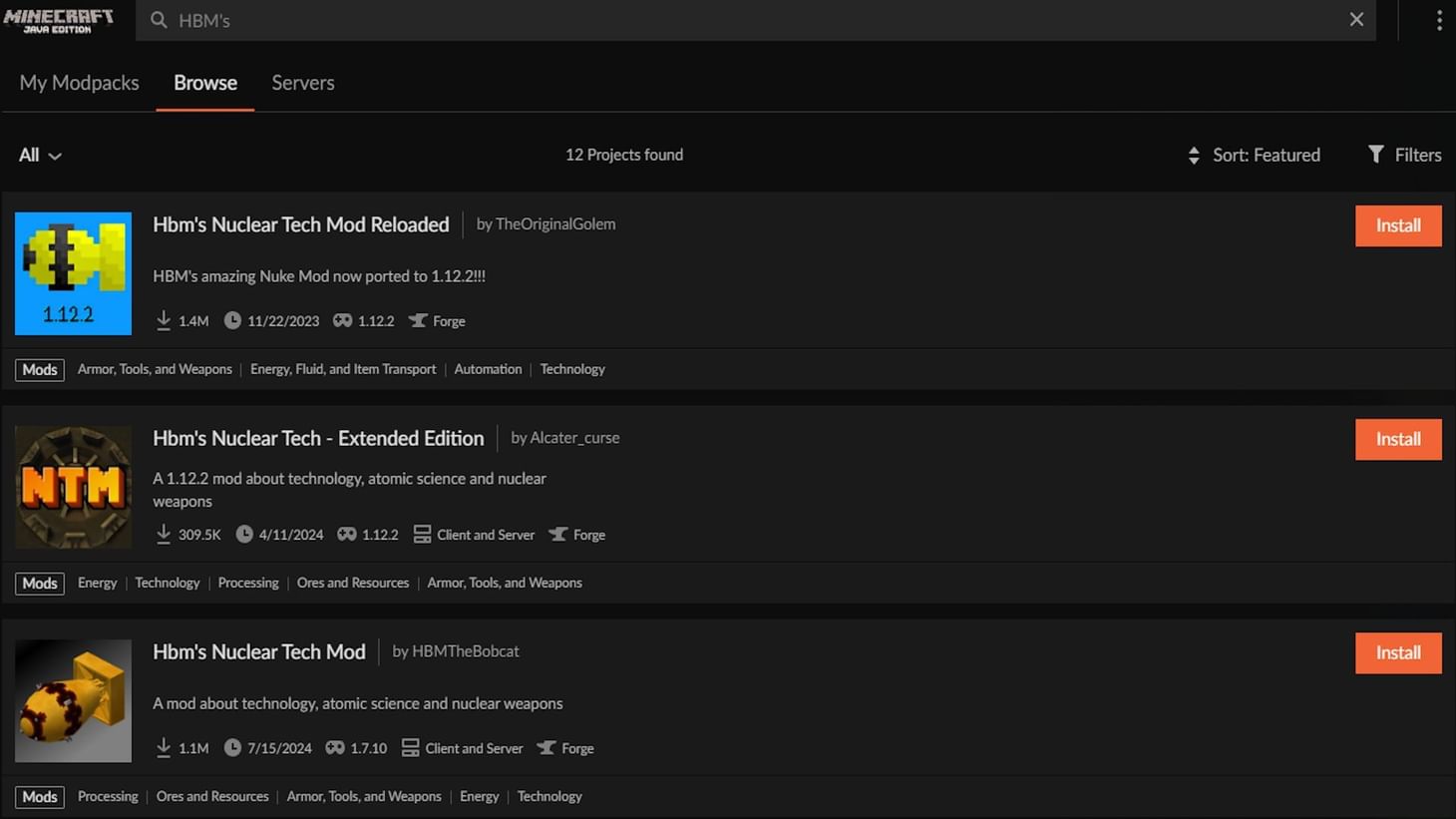The image size is (1456, 819).
Task: Open the Nuclear Tech Mod Reloaded thumbnail
Action: (x=73, y=273)
